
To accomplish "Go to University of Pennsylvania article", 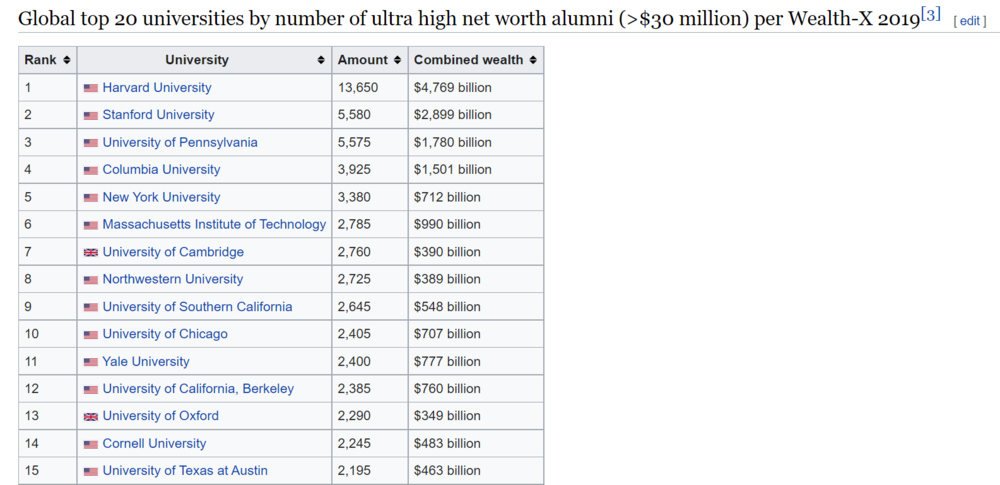I will tap(180, 142).
